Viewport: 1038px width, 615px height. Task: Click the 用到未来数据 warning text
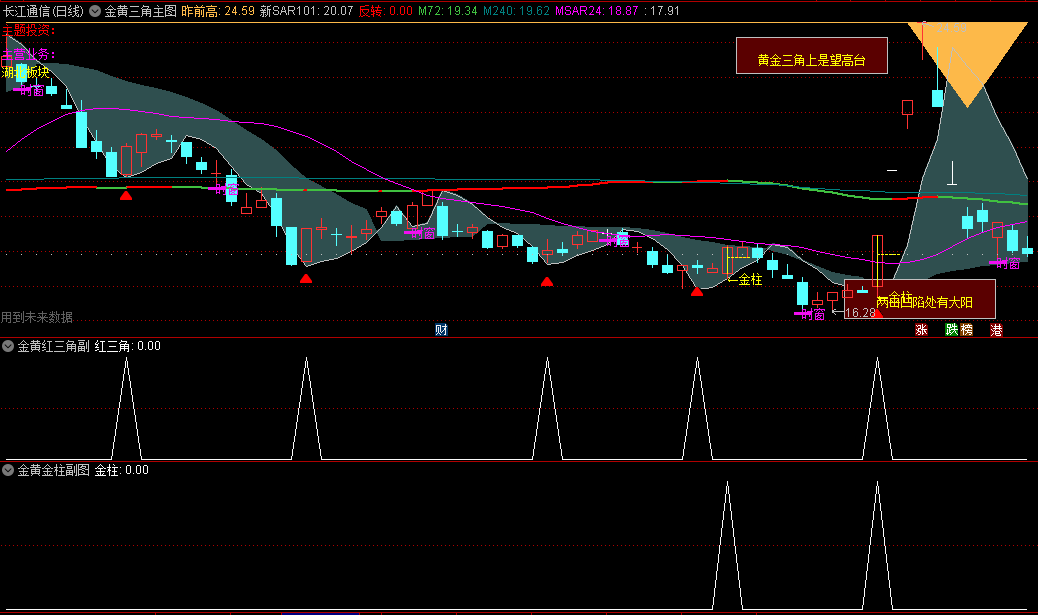(x=37, y=317)
